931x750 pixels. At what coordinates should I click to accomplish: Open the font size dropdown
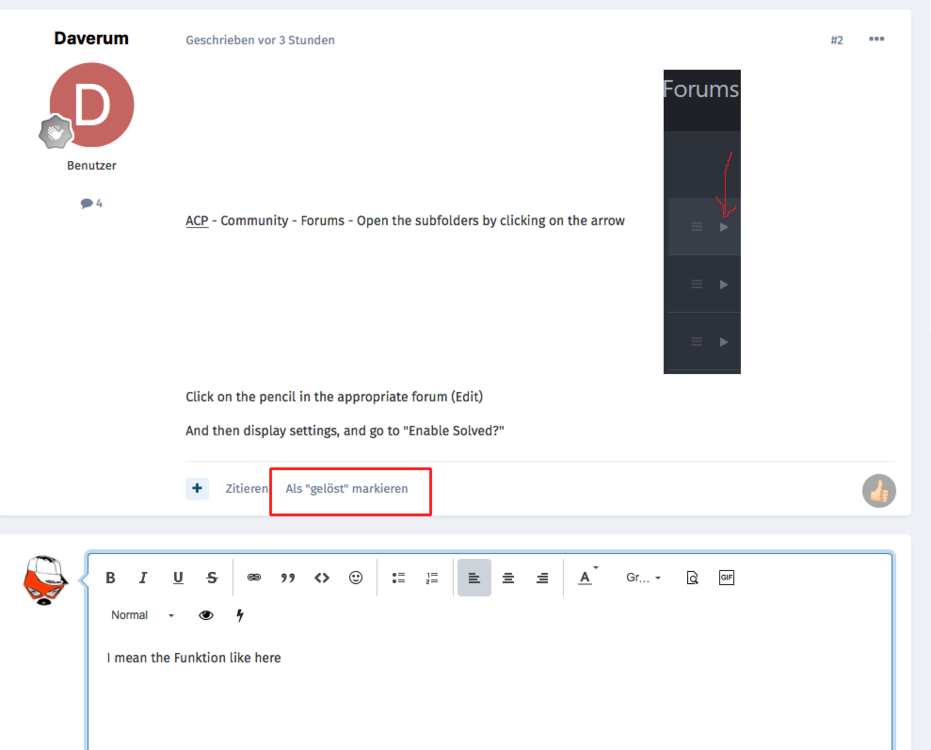click(x=643, y=578)
